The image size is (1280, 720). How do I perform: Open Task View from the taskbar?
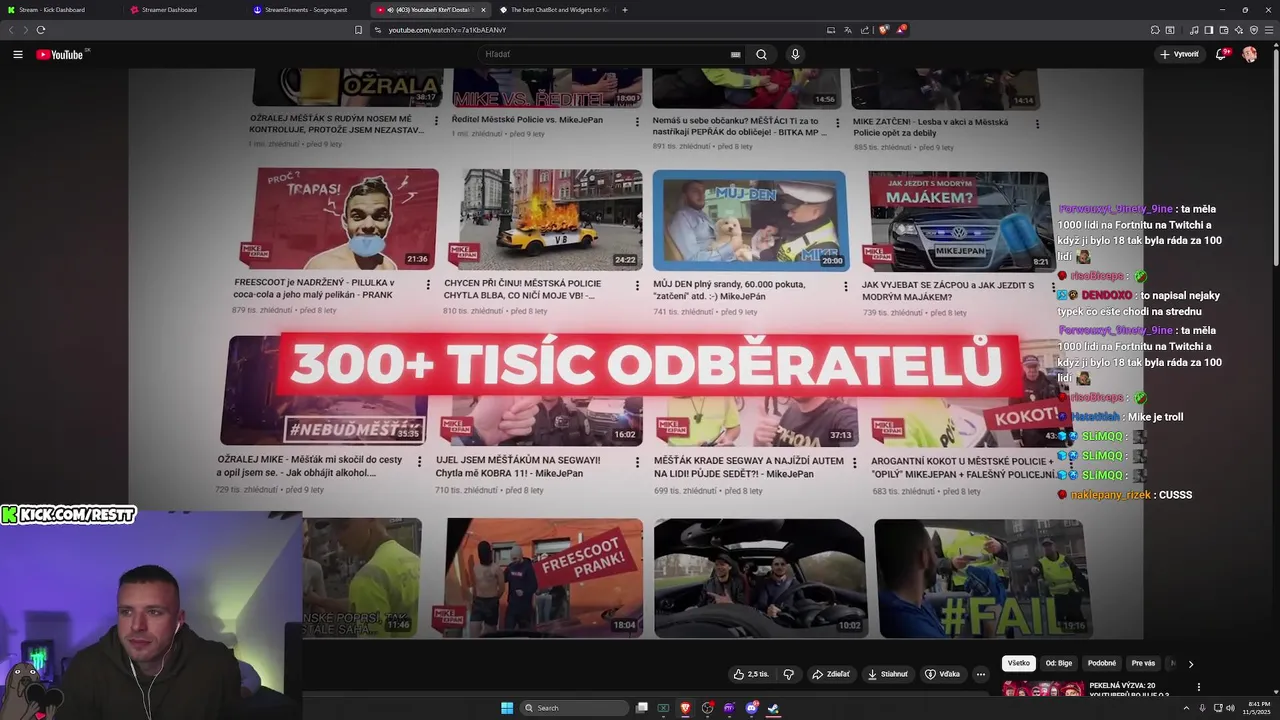tap(642, 708)
